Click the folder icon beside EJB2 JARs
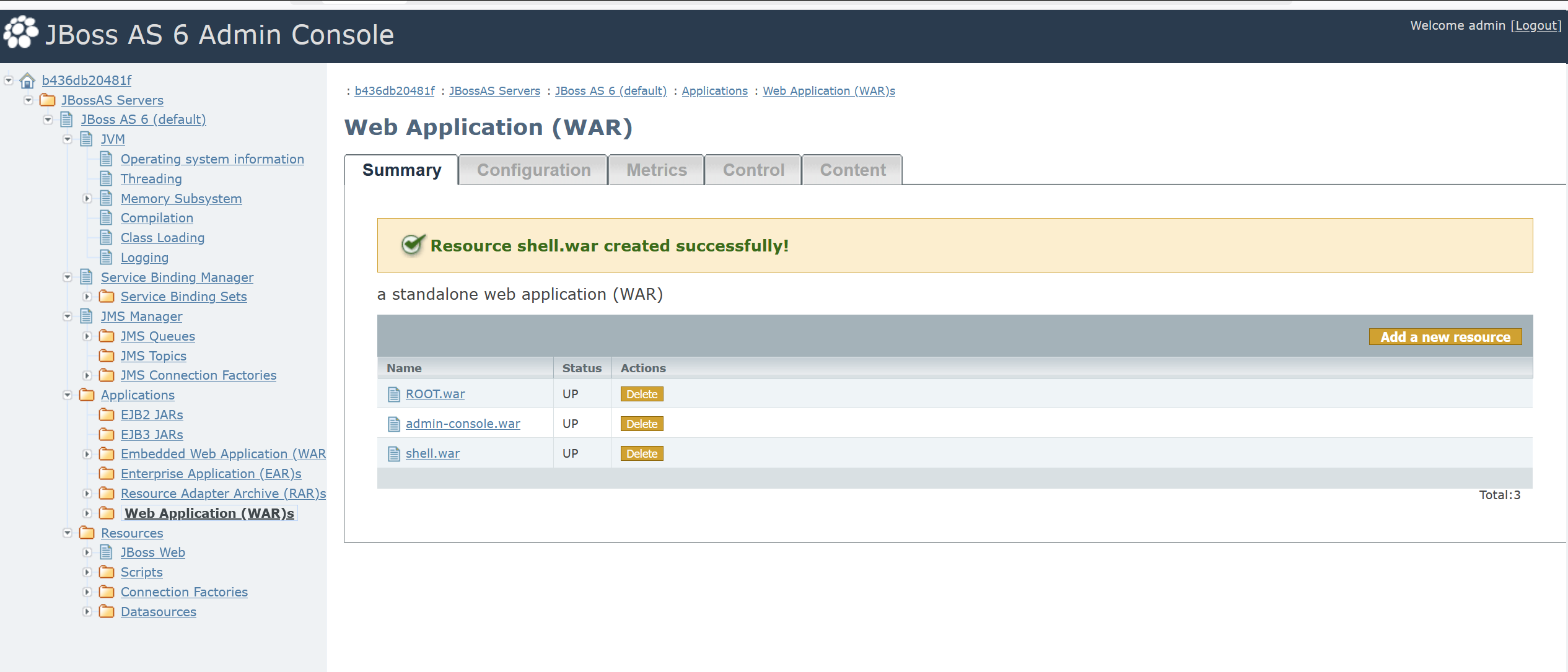Screen dimensions: 1568x672 click(x=107, y=414)
